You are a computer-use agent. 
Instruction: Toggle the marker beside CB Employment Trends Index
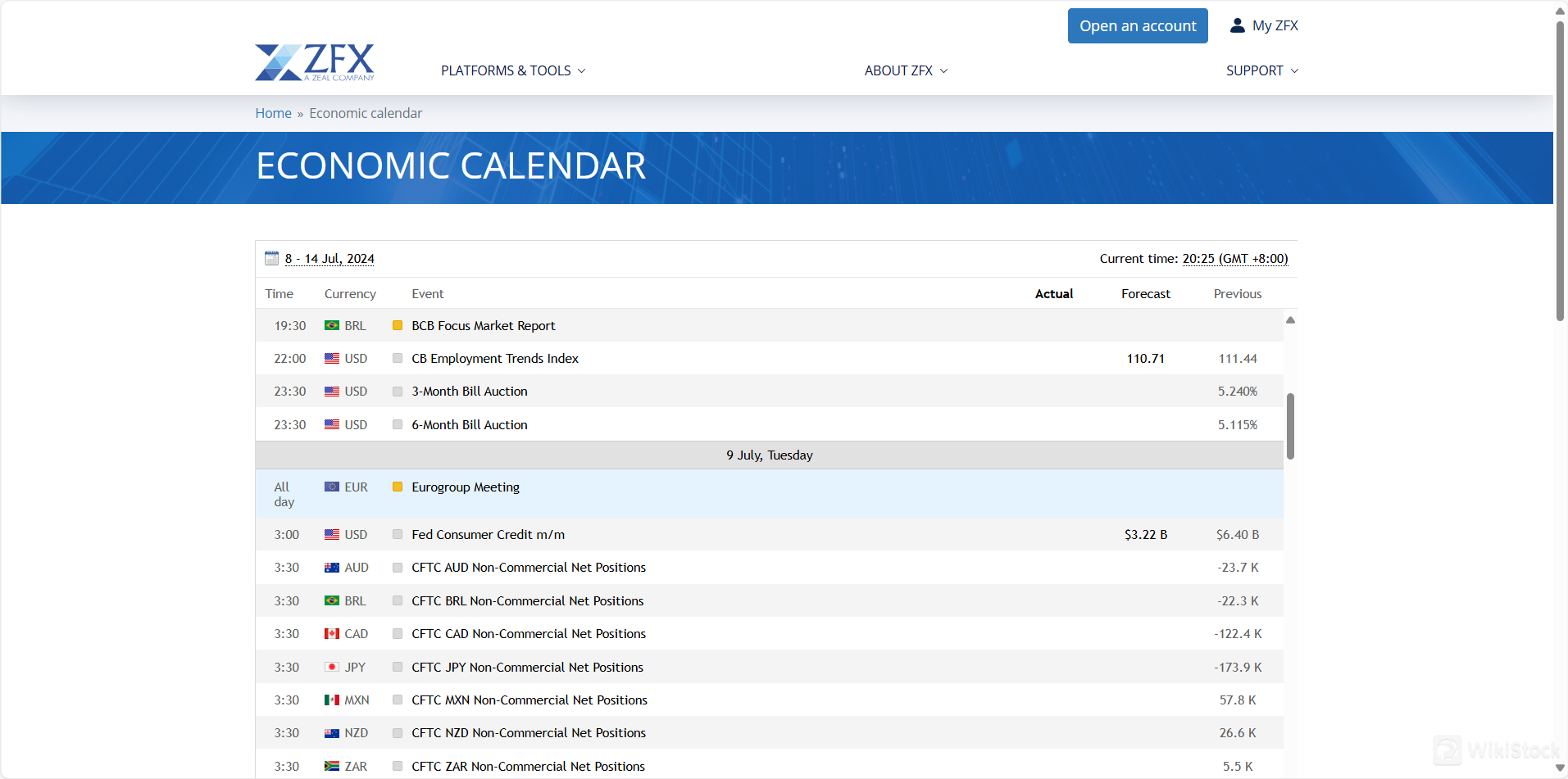(398, 359)
